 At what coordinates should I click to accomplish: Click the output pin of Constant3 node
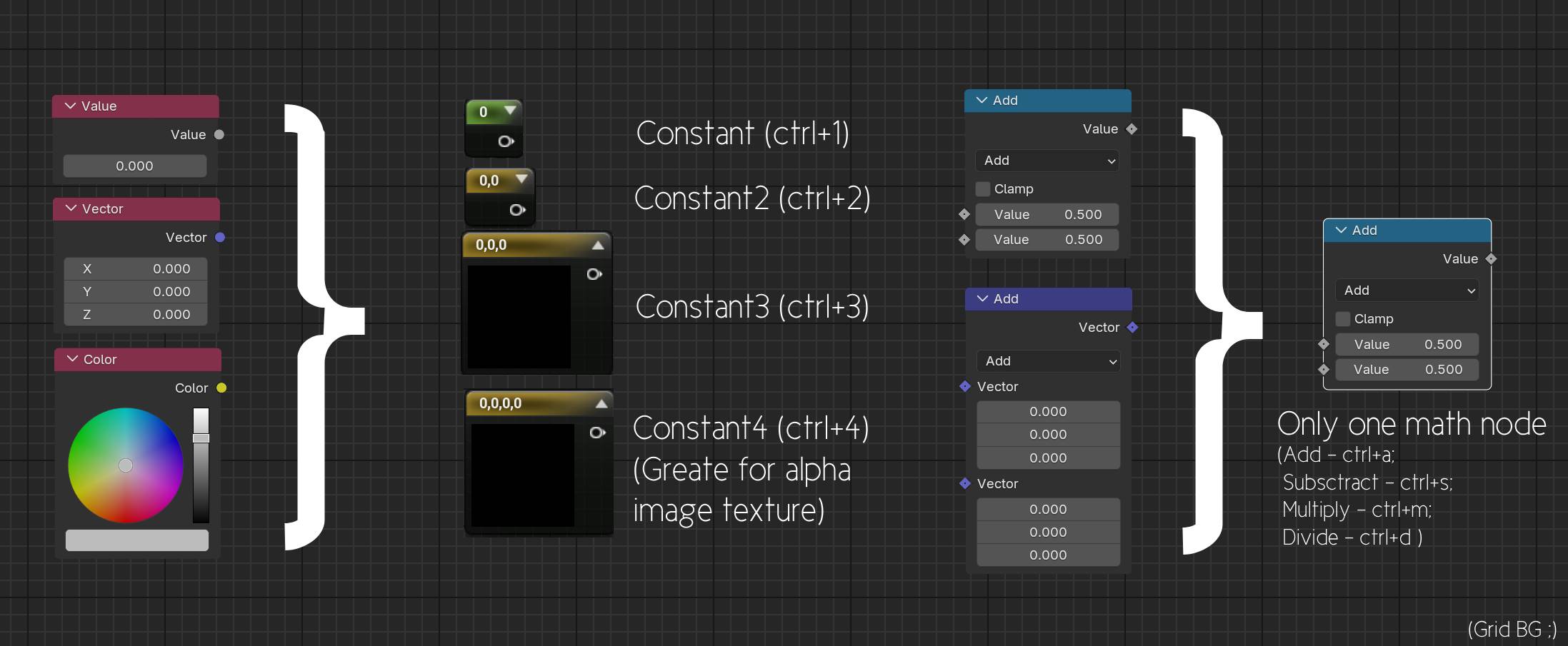tap(594, 274)
